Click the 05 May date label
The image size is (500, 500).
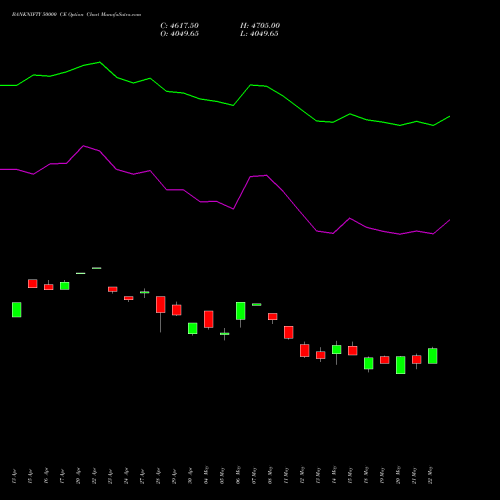point(222,475)
